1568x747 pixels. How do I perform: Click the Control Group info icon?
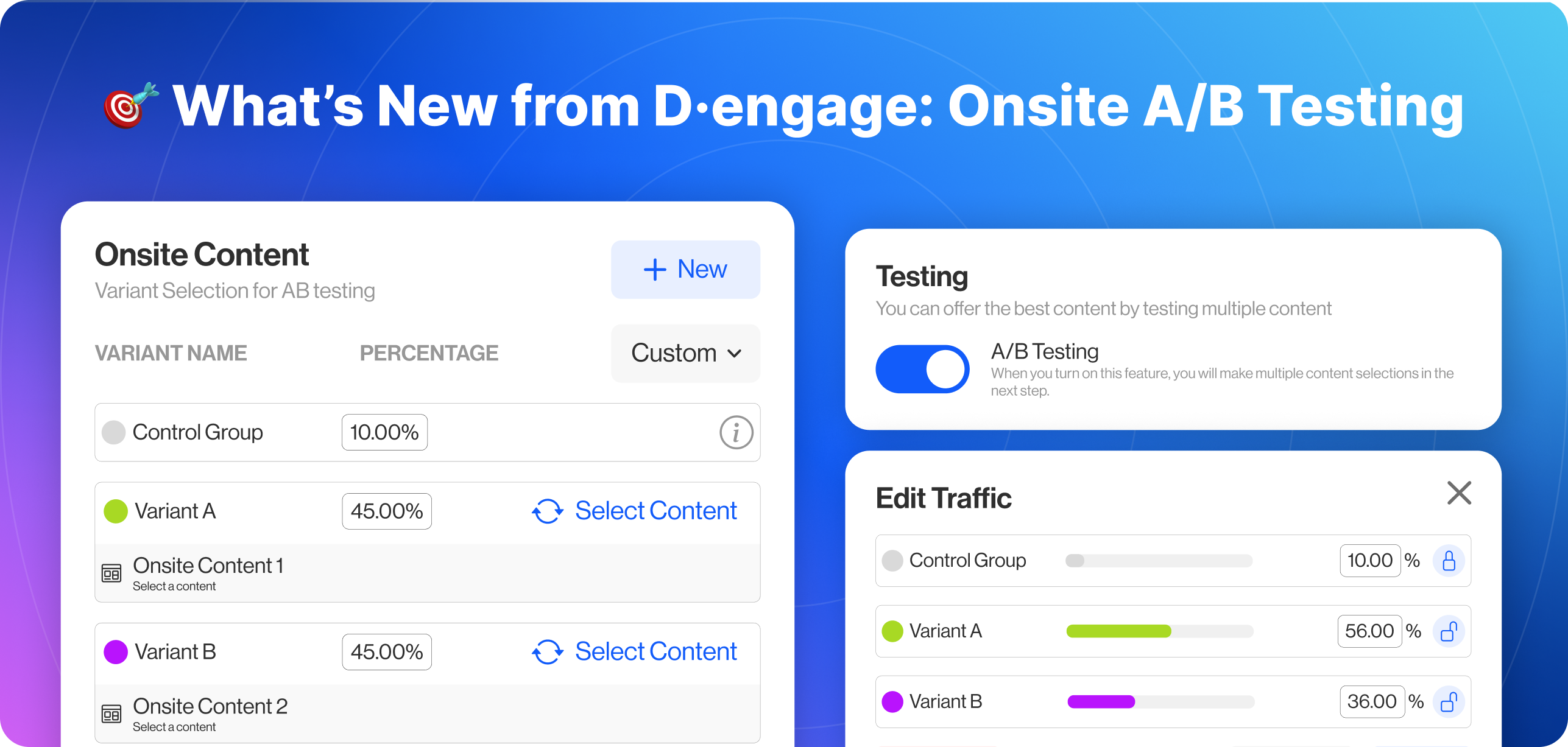(736, 432)
